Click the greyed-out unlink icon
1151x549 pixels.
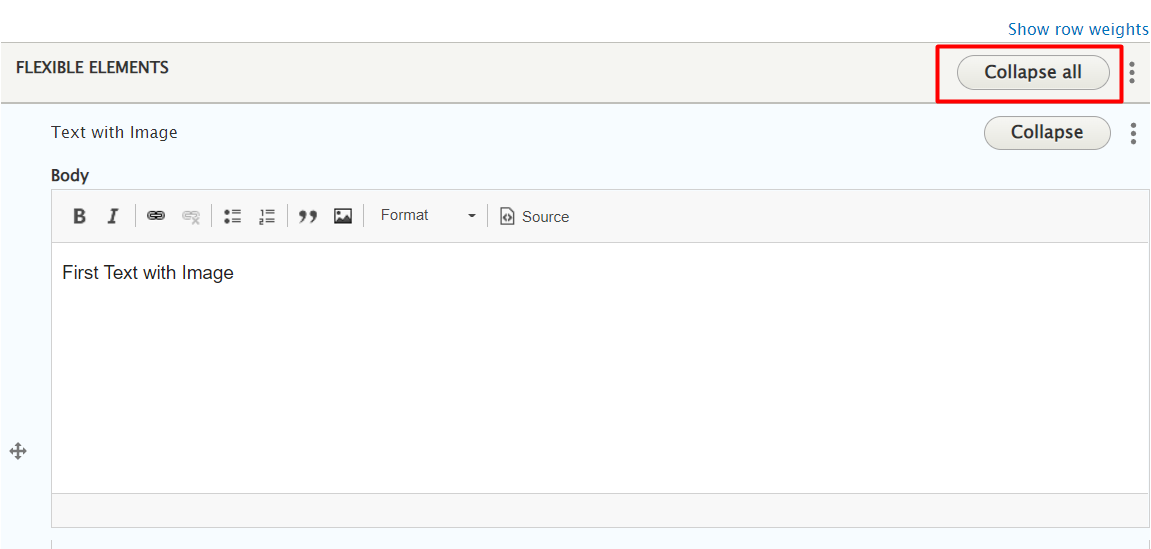[191, 216]
